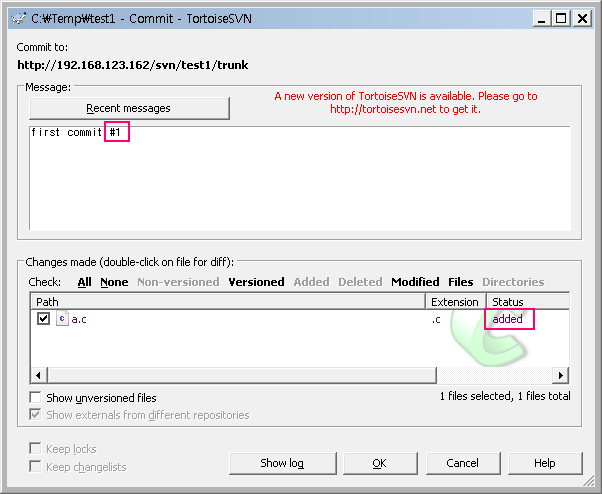Screen dimensions: 602x494
Task: Open the Help button
Action: [x=545, y=463]
